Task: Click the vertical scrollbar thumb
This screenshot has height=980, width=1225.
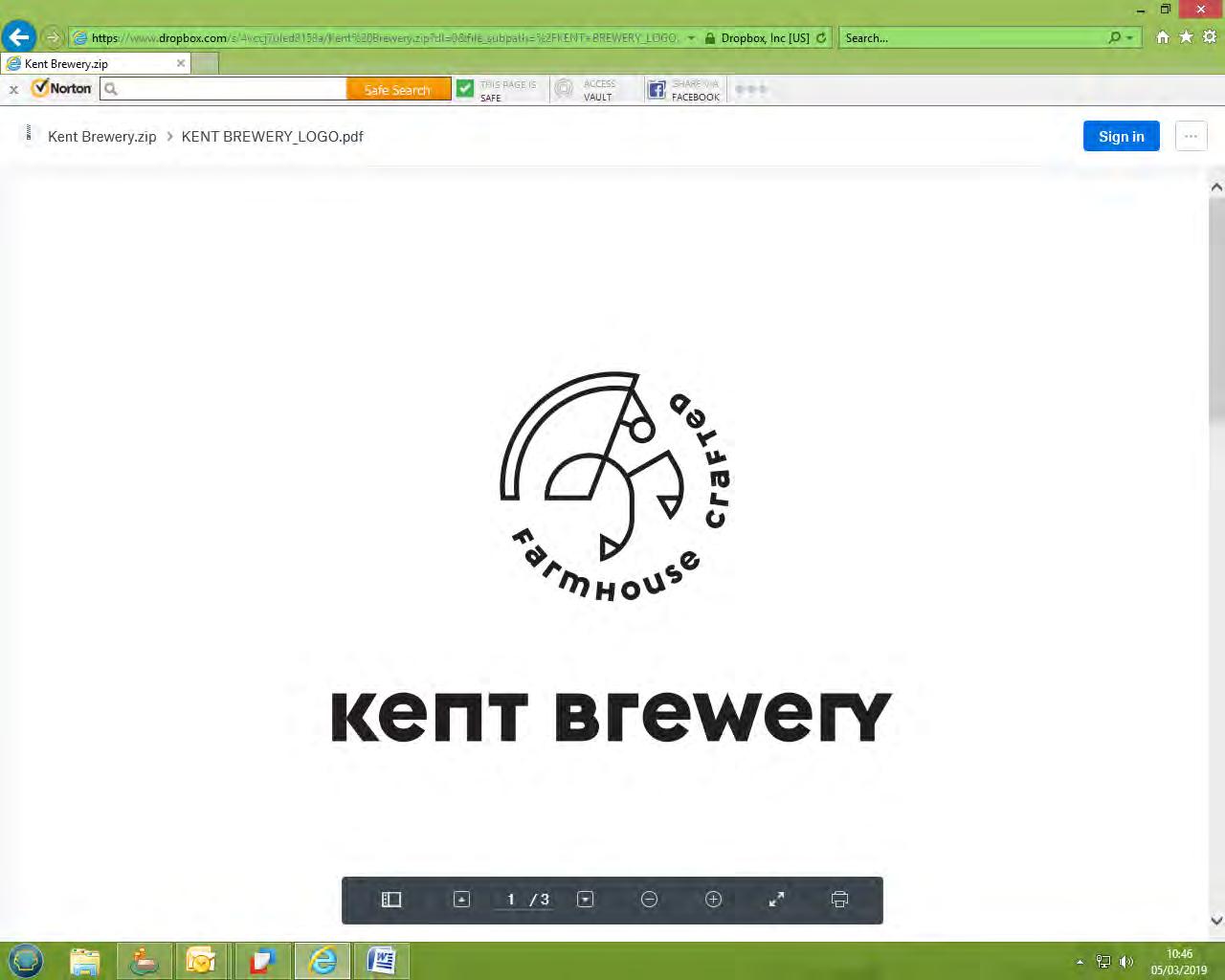Action: pos(1216,308)
